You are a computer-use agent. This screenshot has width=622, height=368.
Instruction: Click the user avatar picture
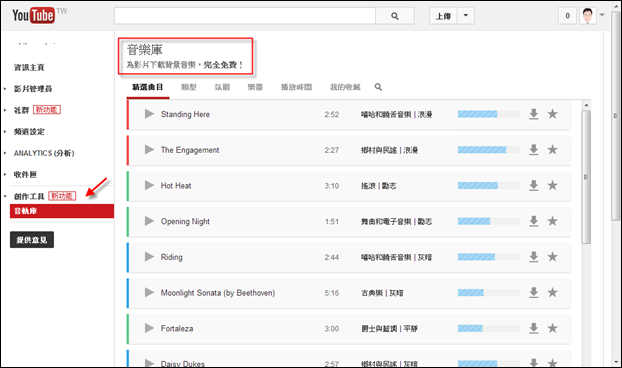(587, 16)
